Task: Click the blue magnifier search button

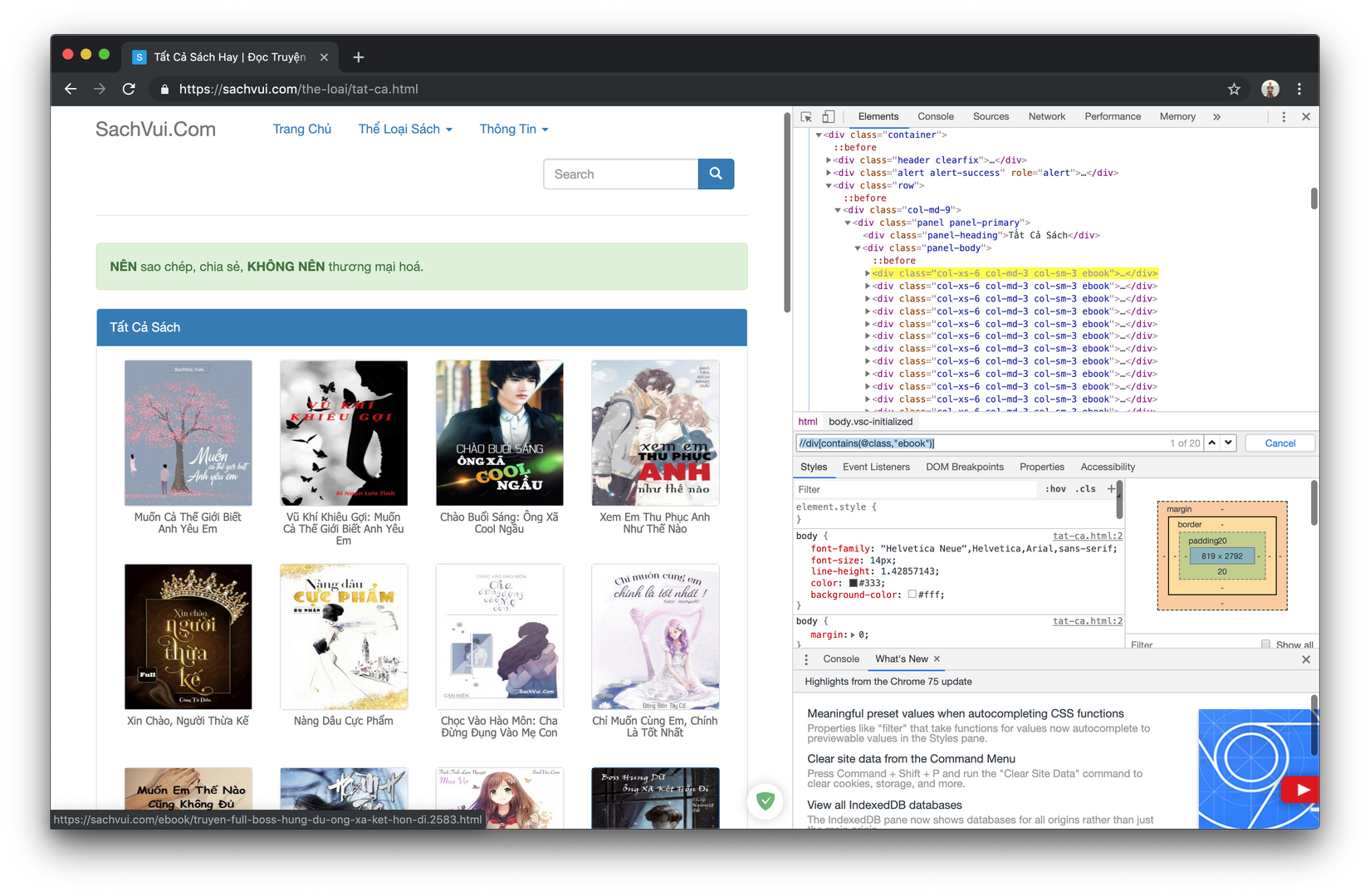Action: pyautogui.click(x=716, y=174)
